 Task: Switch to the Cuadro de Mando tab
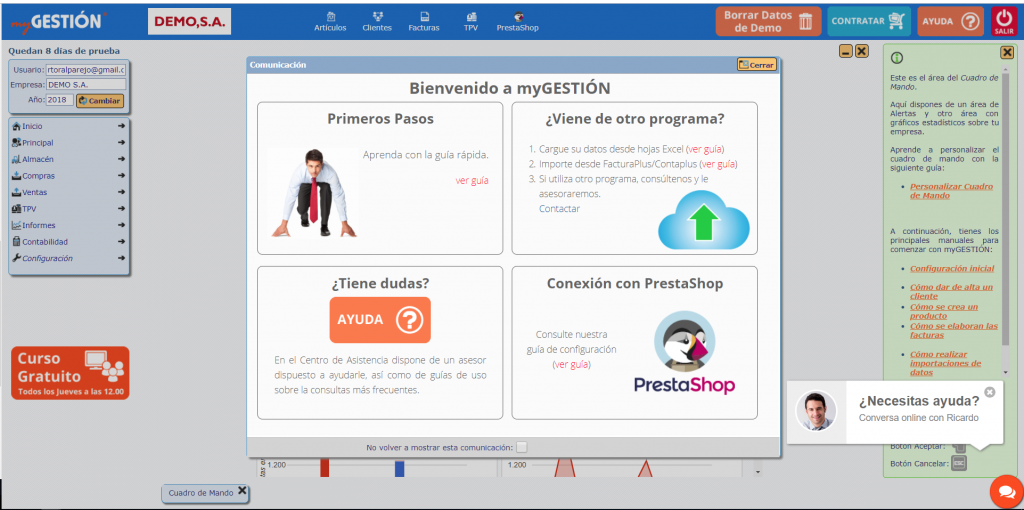click(x=200, y=493)
